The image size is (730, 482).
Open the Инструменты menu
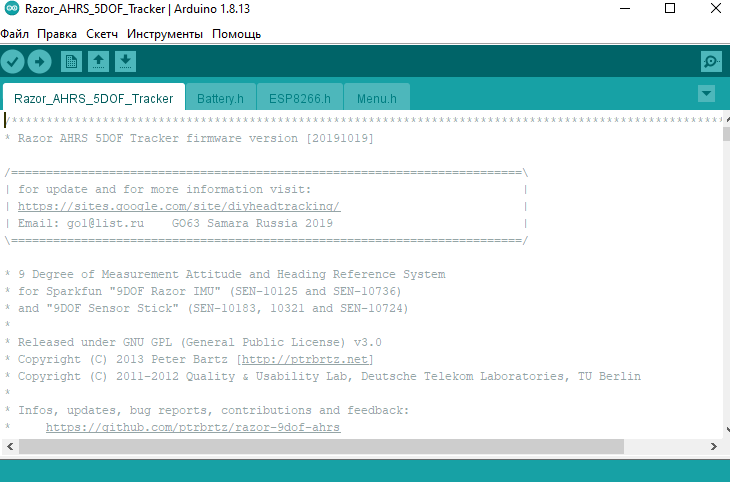coord(165,34)
